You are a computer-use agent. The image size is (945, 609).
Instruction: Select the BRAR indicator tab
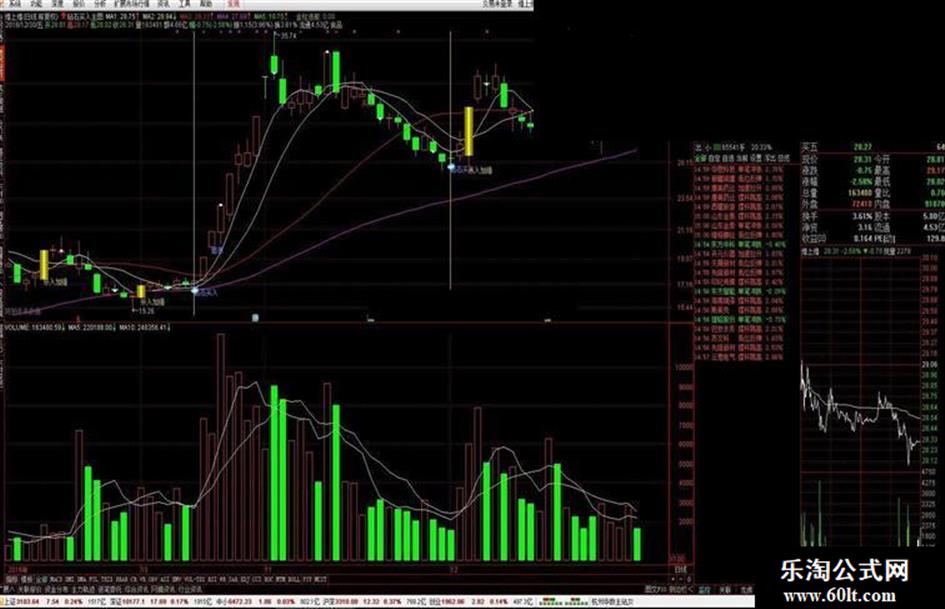pos(121,579)
